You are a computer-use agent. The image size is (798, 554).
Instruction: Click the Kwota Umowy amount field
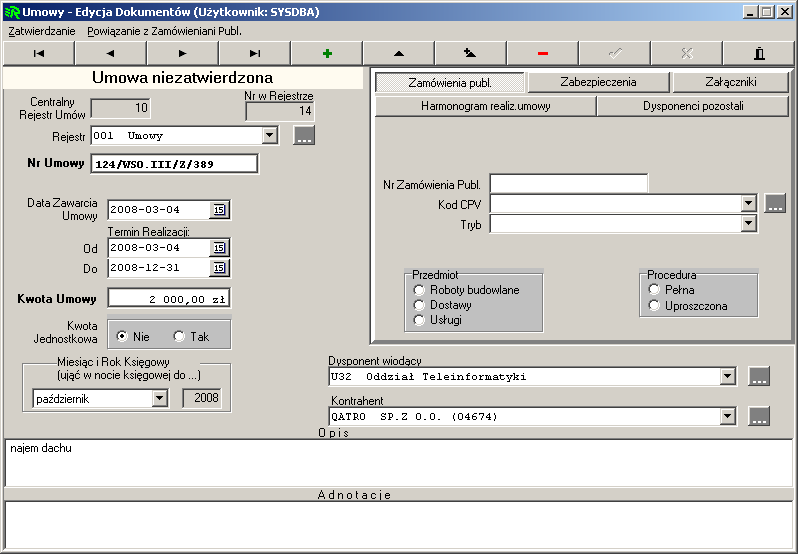[x=169, y=299]
